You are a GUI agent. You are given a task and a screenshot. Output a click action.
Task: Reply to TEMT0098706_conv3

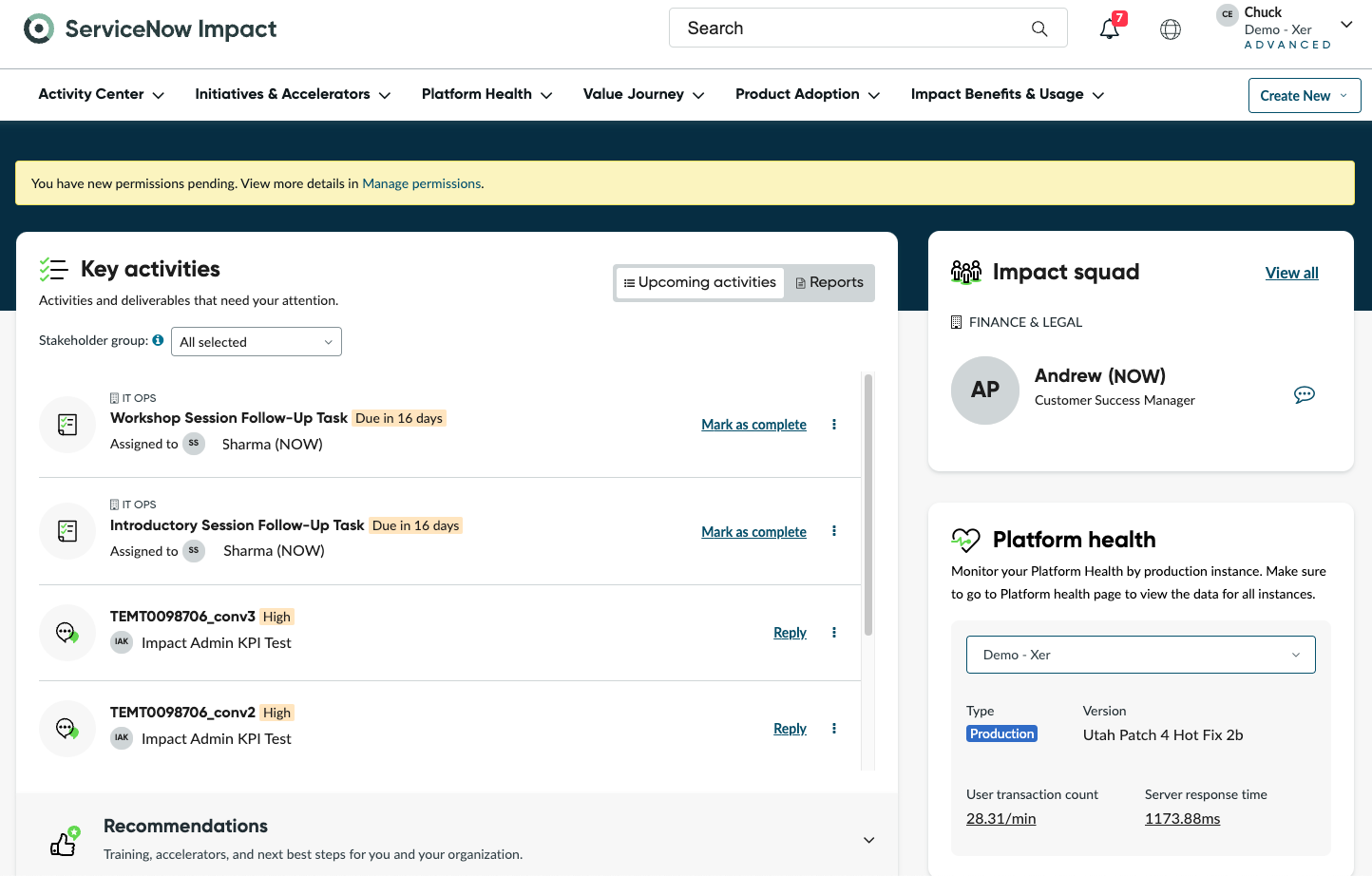(790, 633)
